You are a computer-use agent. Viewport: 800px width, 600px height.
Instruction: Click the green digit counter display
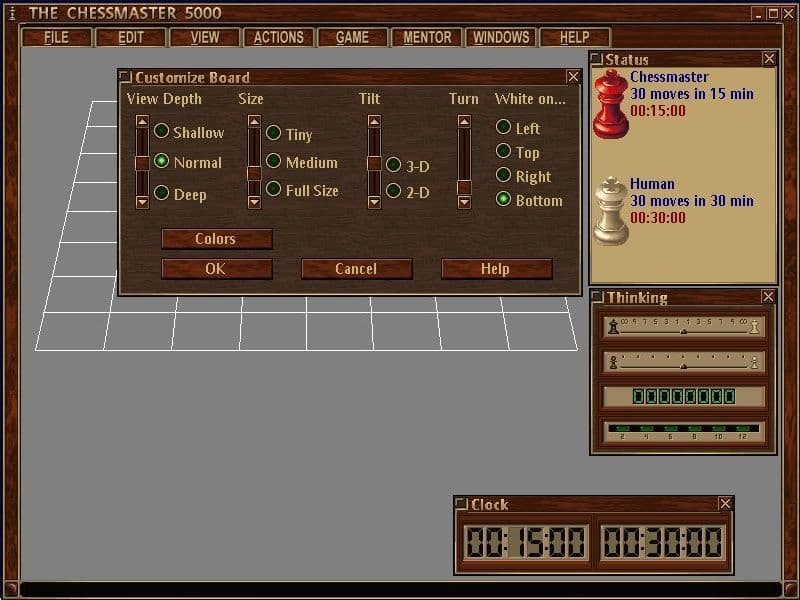[684, 396]
